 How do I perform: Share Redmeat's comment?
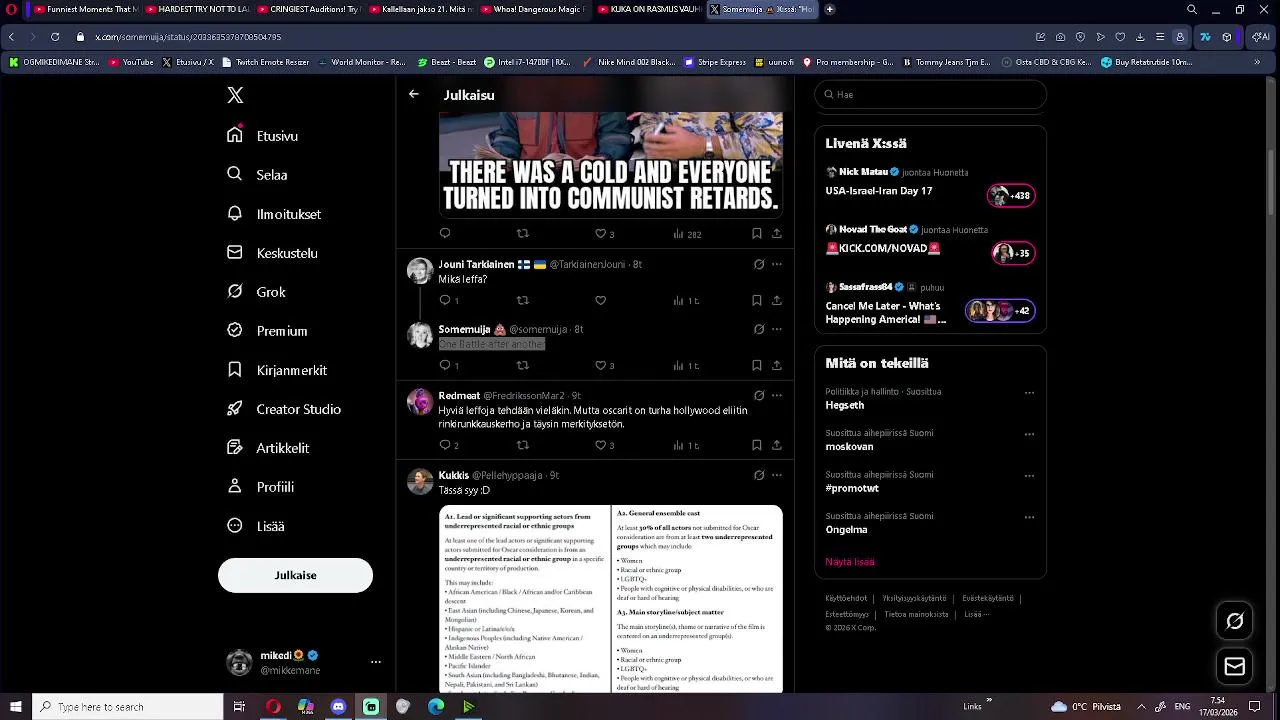click(x=776, y=445)
